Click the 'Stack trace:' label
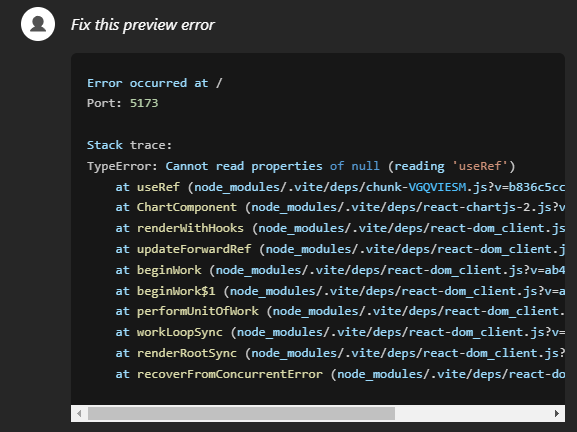Viewport: 577px width, 432px height. [129, 145]
